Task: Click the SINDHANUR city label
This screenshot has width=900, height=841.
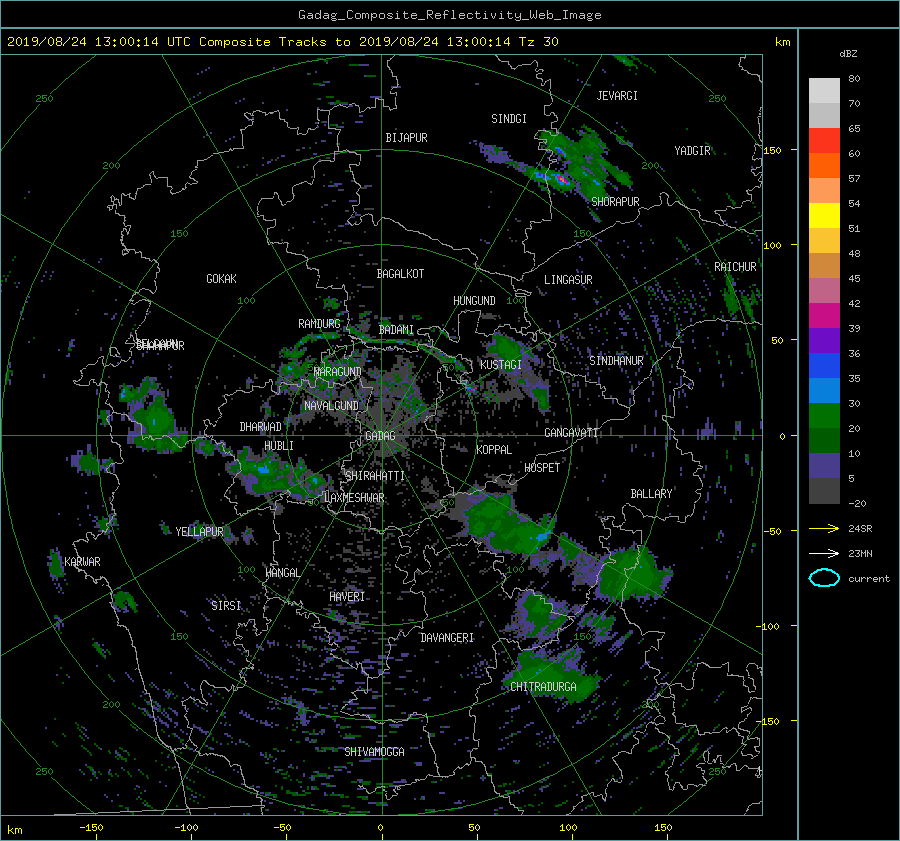Action: click(616, 361)
